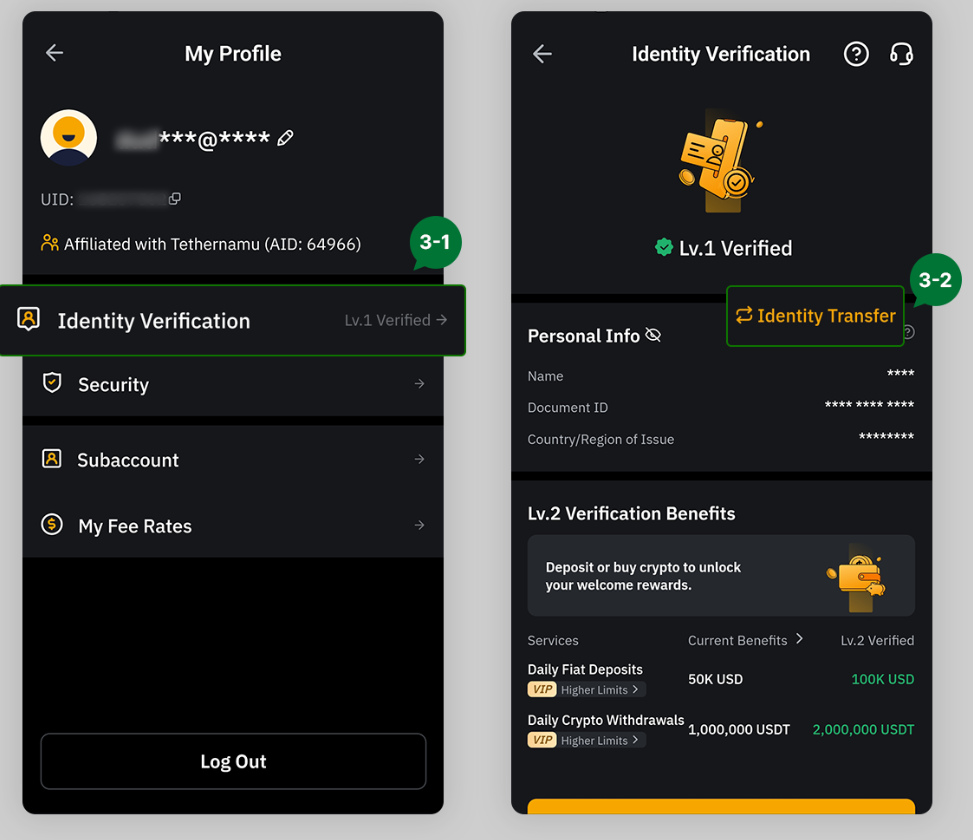This screenshot has height=840, width=973.
Task: Click the shield icon next to Security
Action: click(x=52, y=383)
